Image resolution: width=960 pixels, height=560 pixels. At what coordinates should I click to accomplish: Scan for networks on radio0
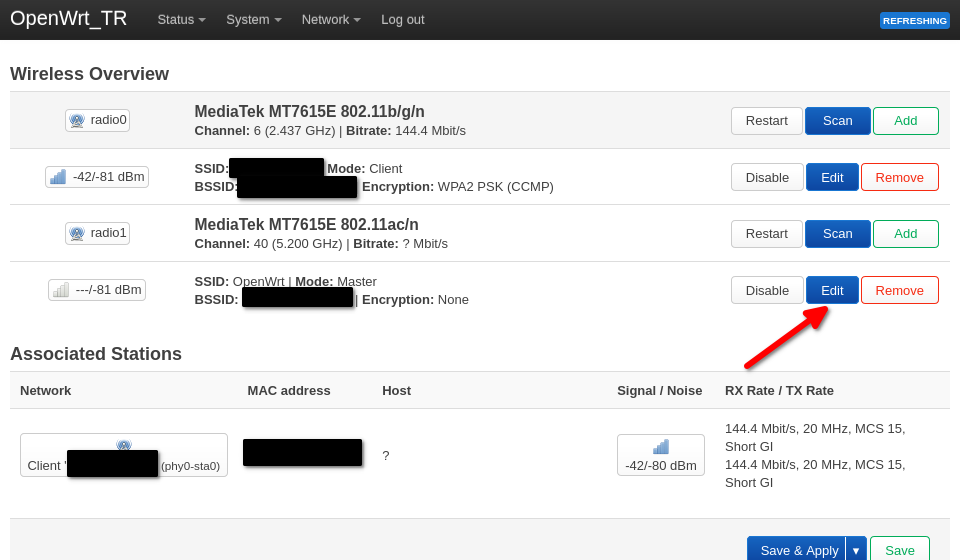[838, 121]
